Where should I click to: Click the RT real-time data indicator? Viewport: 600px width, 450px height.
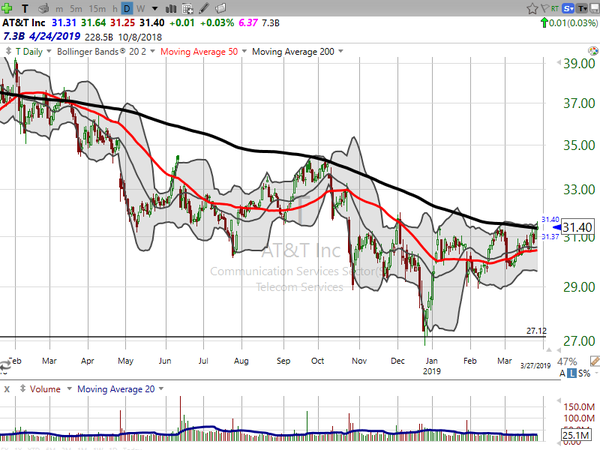(555, 8)
